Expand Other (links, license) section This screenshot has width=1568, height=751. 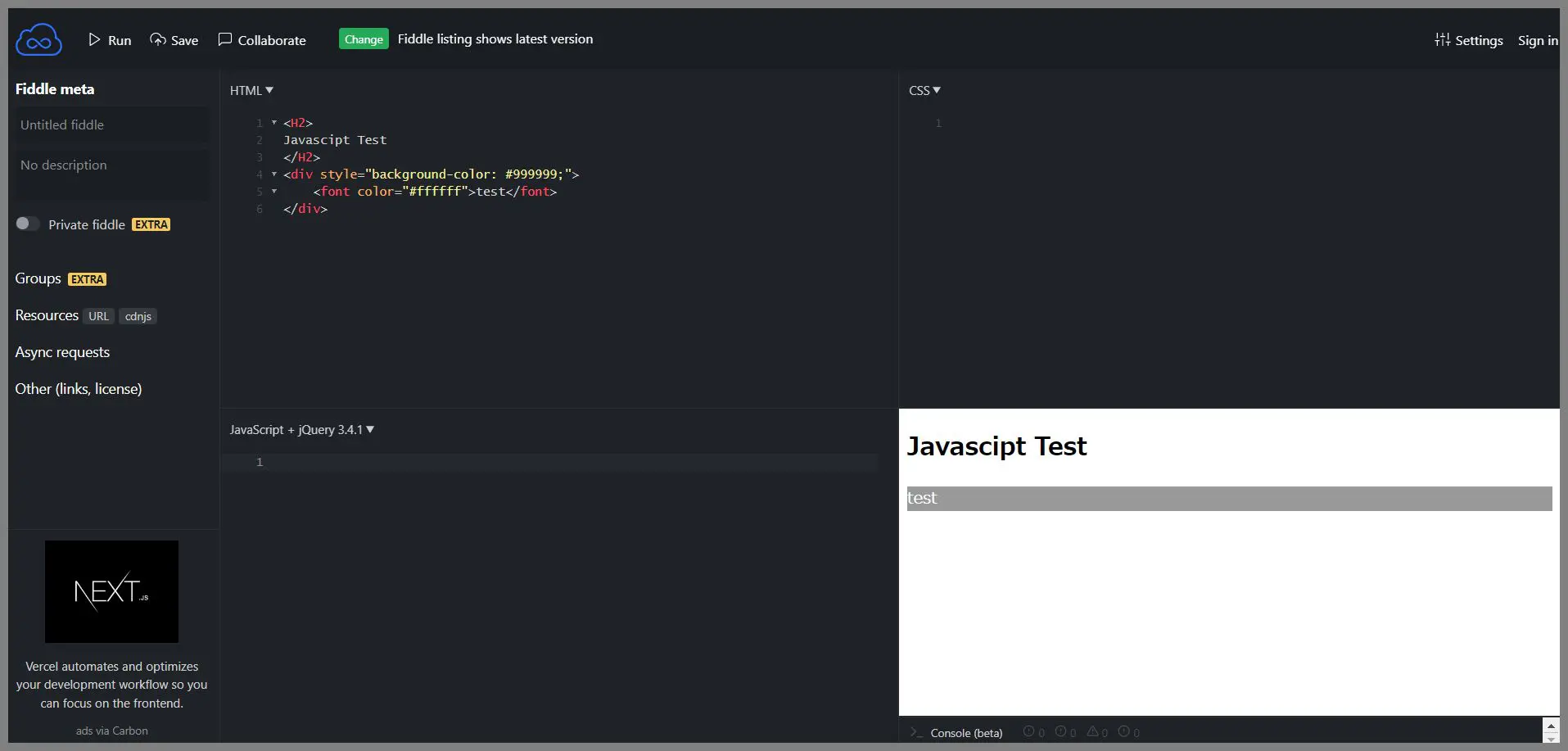pyautogui.click(x=79, y=389)
